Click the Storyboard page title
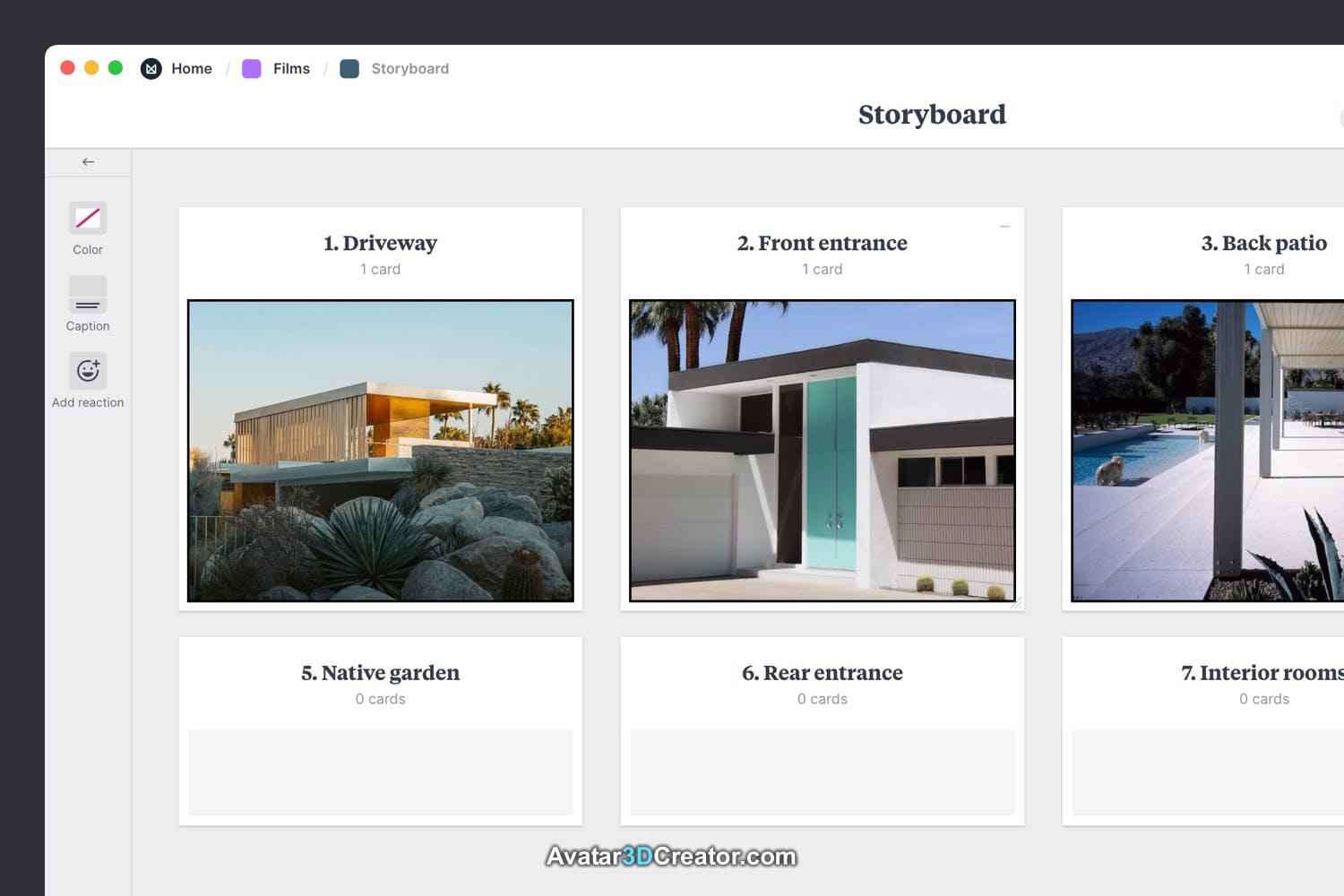 click(x=932, y=115)
